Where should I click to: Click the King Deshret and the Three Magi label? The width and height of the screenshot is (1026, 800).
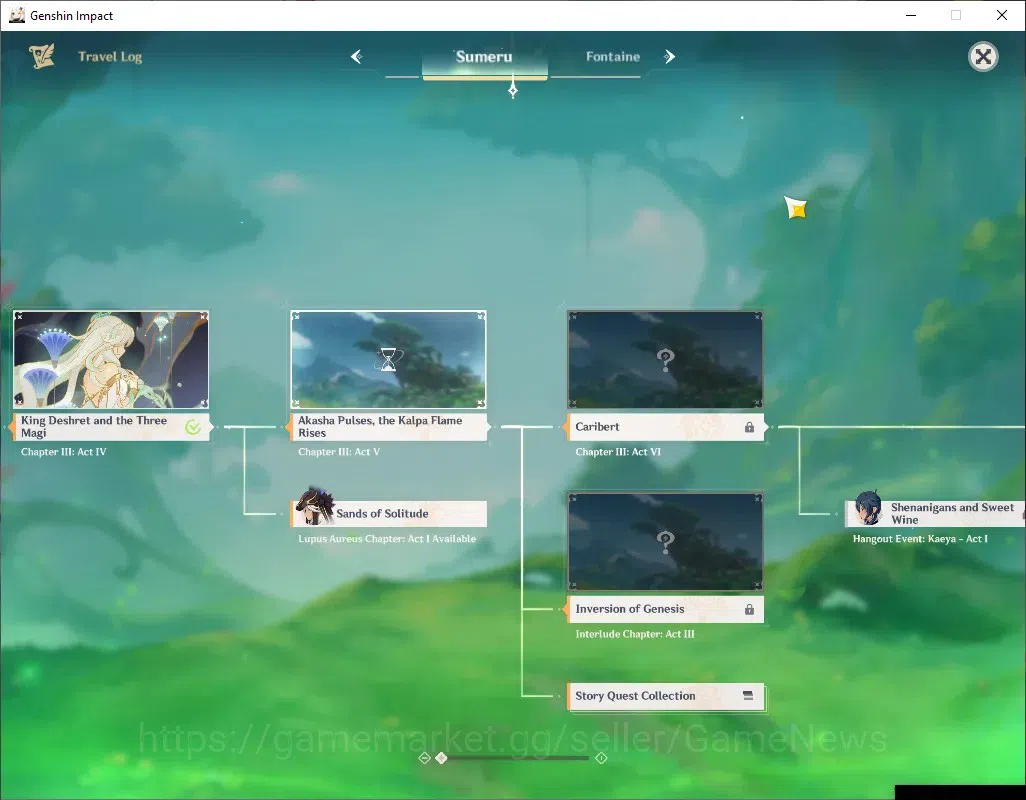111,426
